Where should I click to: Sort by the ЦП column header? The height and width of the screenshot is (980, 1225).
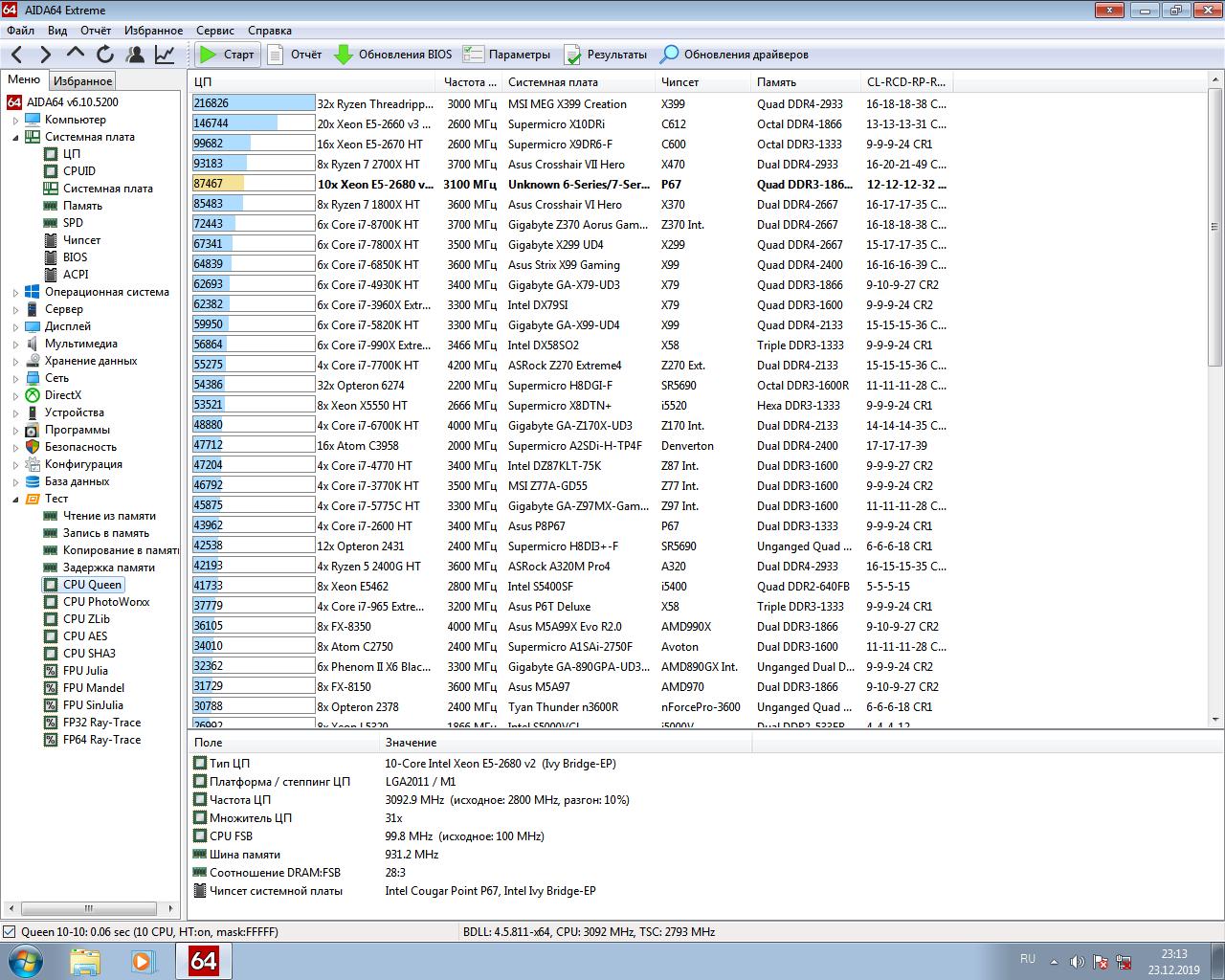tap(313, 82)
